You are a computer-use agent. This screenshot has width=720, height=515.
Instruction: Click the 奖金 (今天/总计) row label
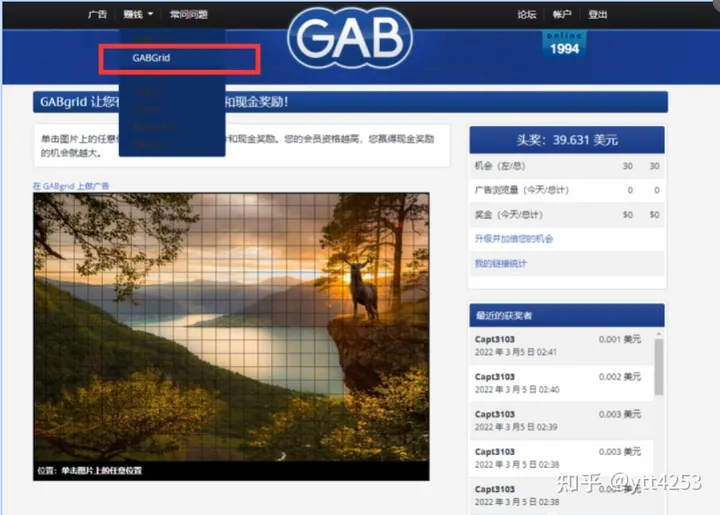[x=508, y=214]
